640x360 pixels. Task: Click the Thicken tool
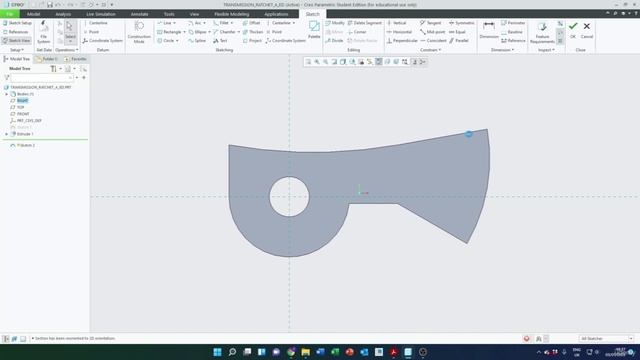(253, 32)
